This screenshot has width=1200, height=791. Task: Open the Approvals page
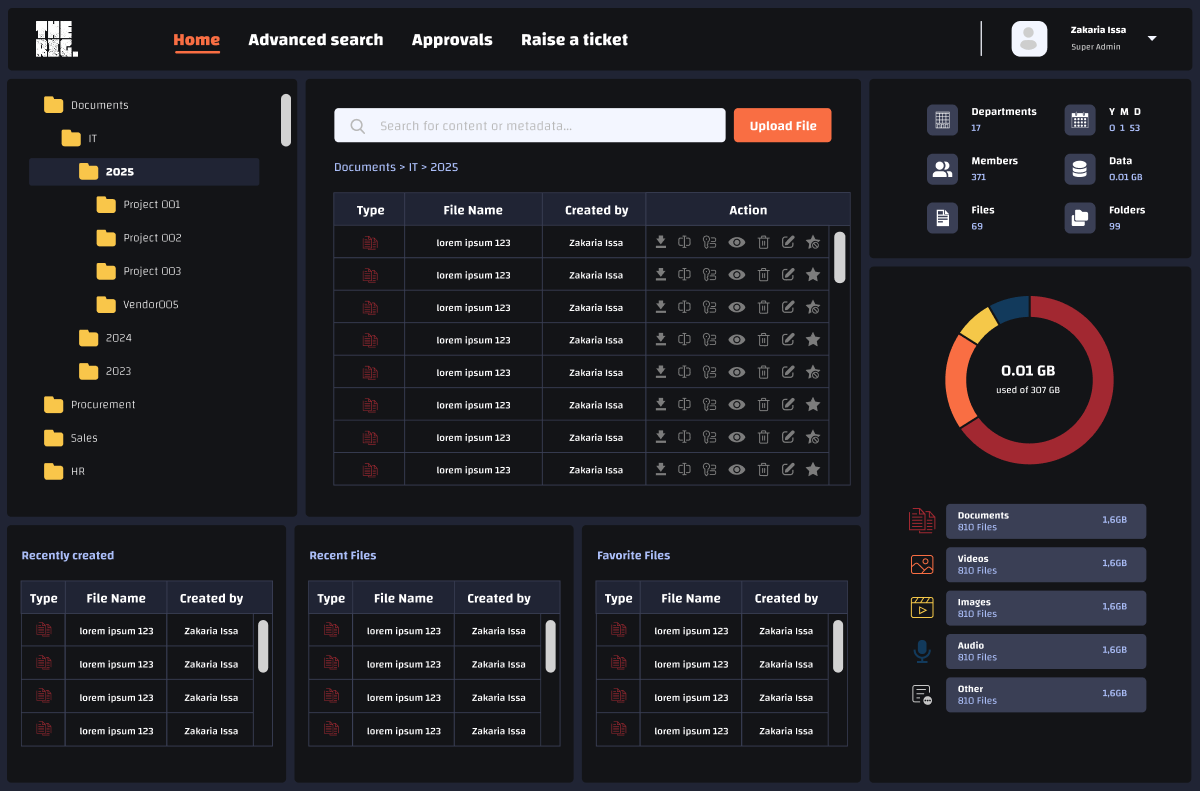pyautogui.click(x=452, y=40)
